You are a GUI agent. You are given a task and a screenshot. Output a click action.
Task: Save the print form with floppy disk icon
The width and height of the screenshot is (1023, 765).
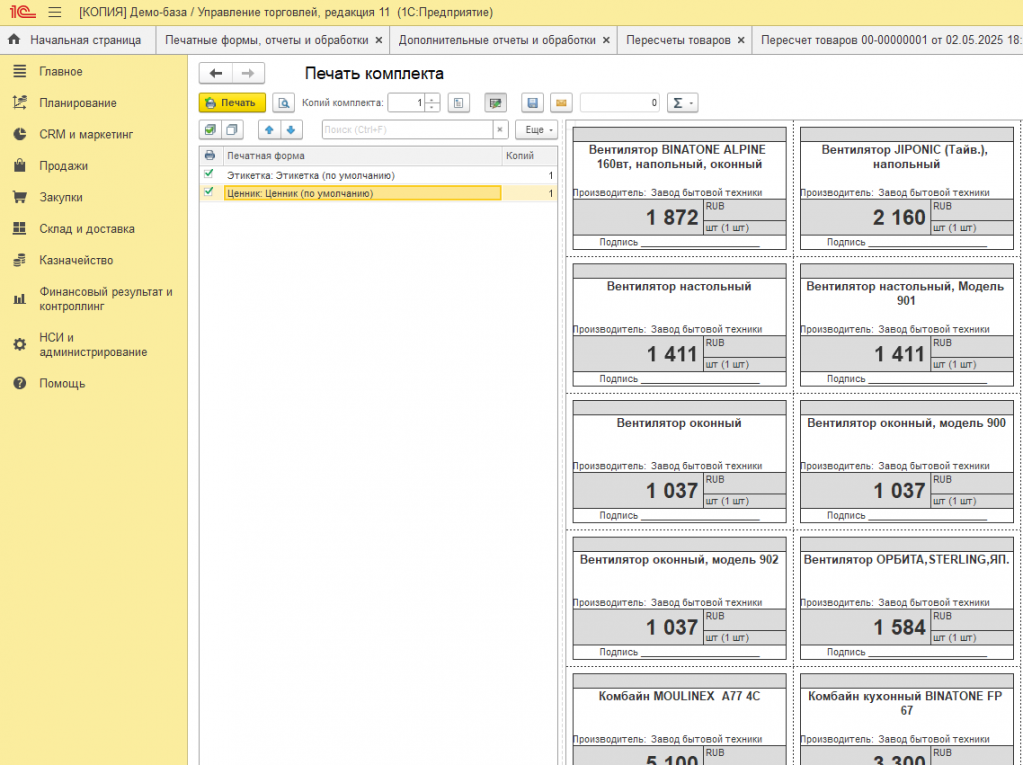pyautogui.click(x=532, y=102)
